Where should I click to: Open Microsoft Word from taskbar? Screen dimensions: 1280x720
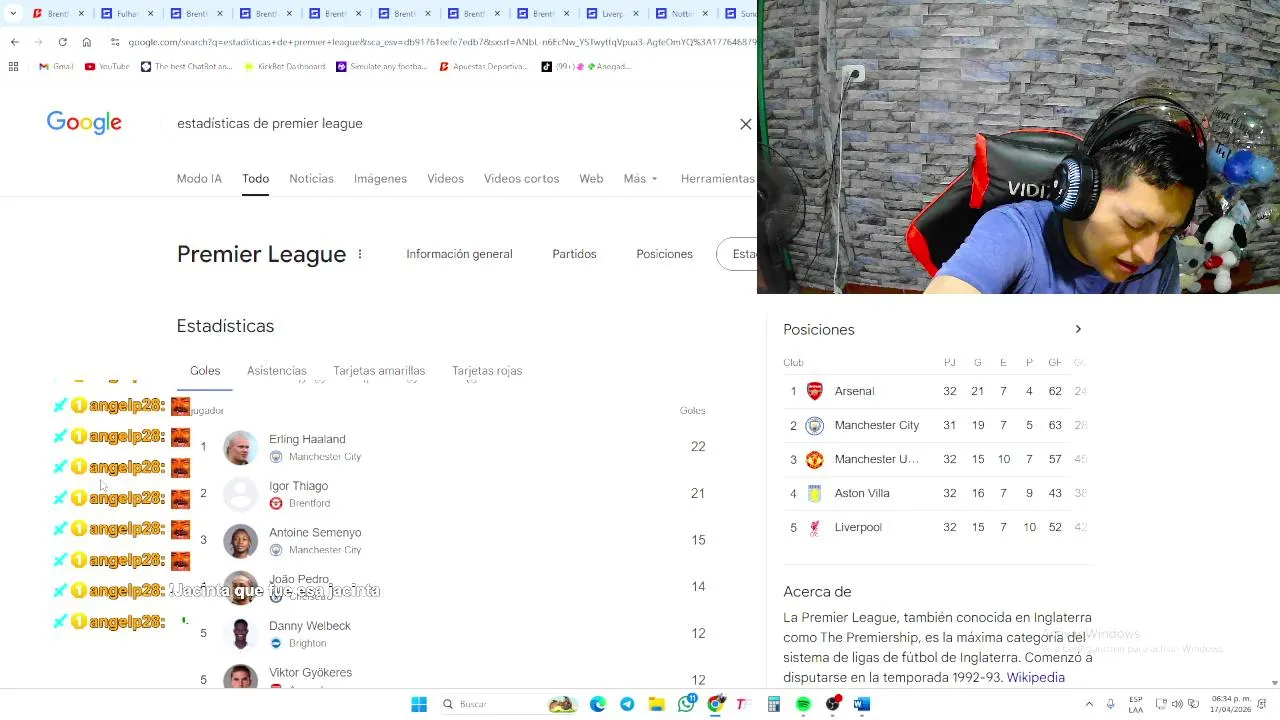click(862, 704)
